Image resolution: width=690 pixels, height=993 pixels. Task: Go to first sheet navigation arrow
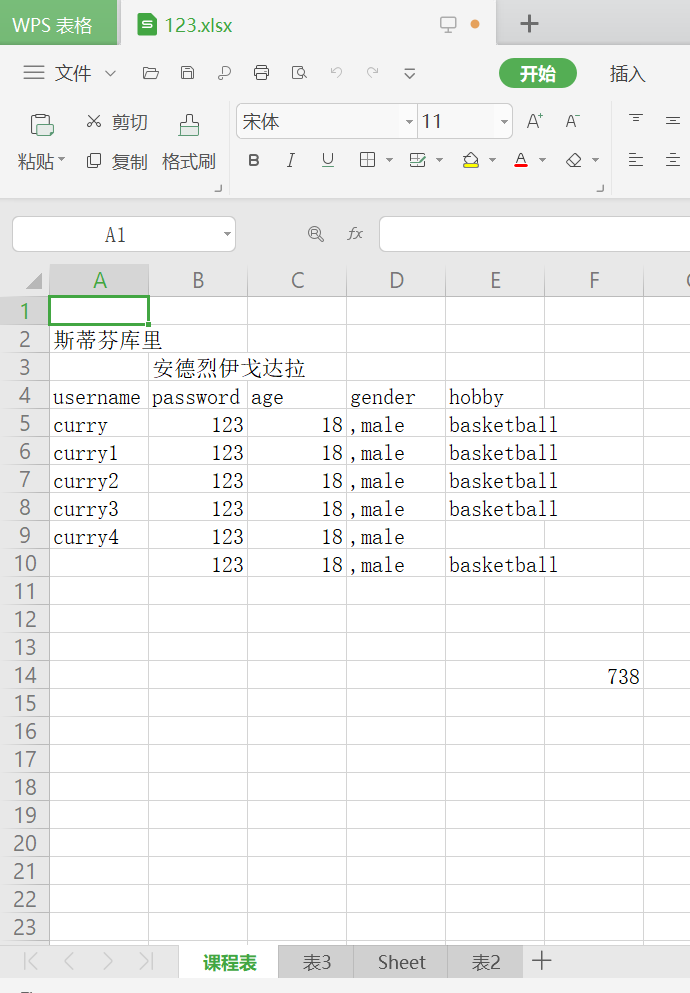tap(30, 961)
